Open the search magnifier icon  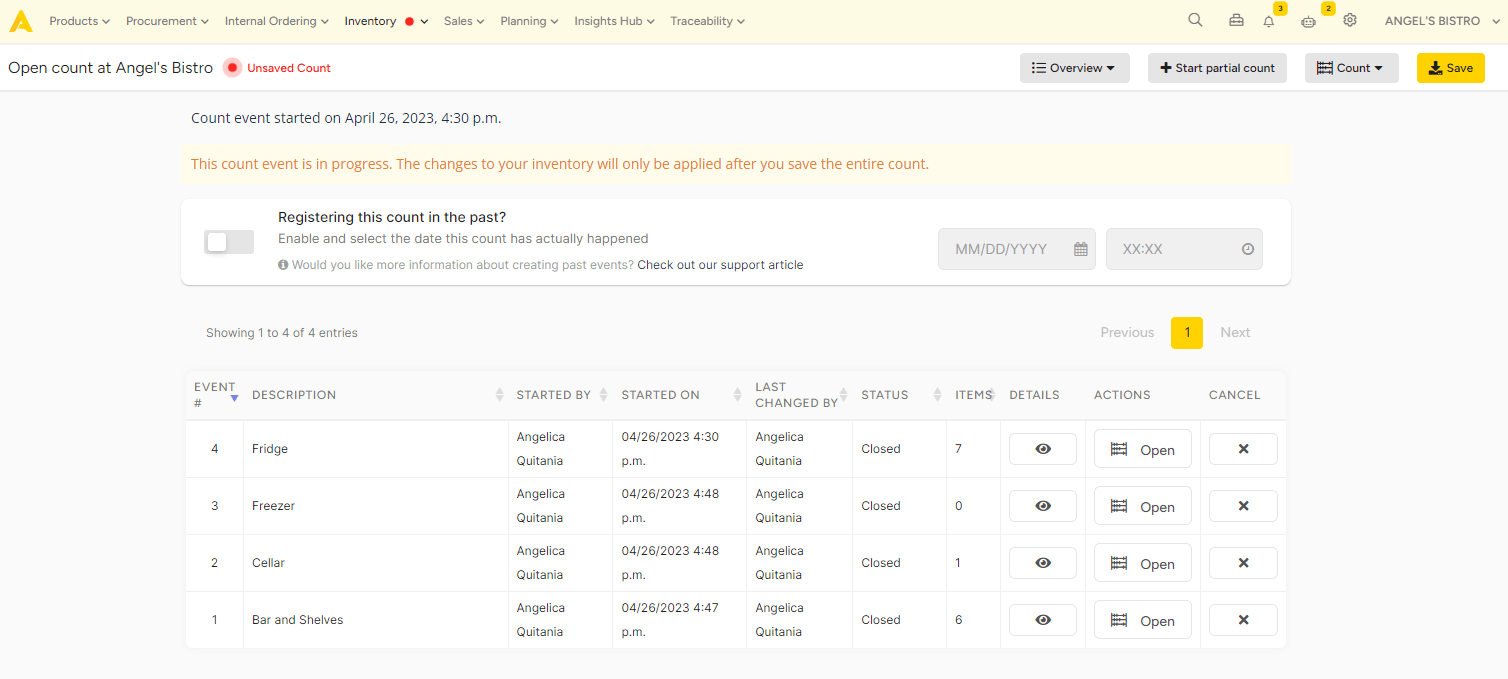pyautogui.click(x=1195, y=20)
